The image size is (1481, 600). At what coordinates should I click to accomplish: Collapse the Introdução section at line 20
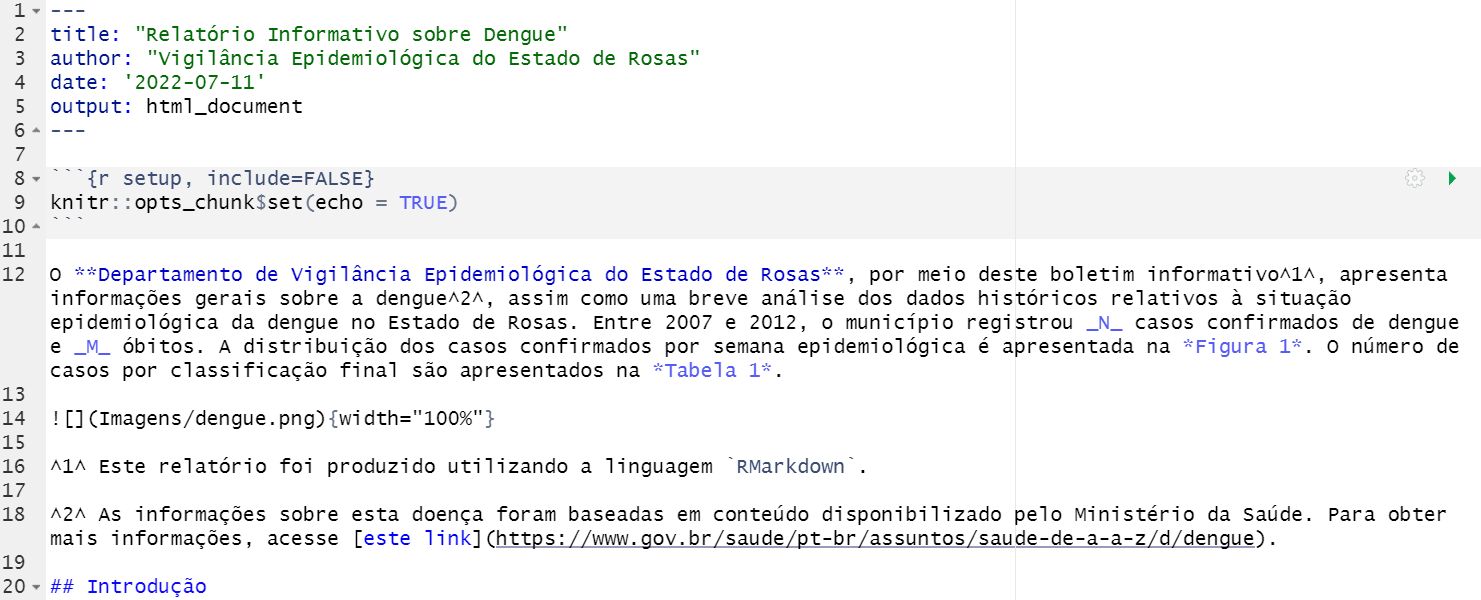click(37, 587)
